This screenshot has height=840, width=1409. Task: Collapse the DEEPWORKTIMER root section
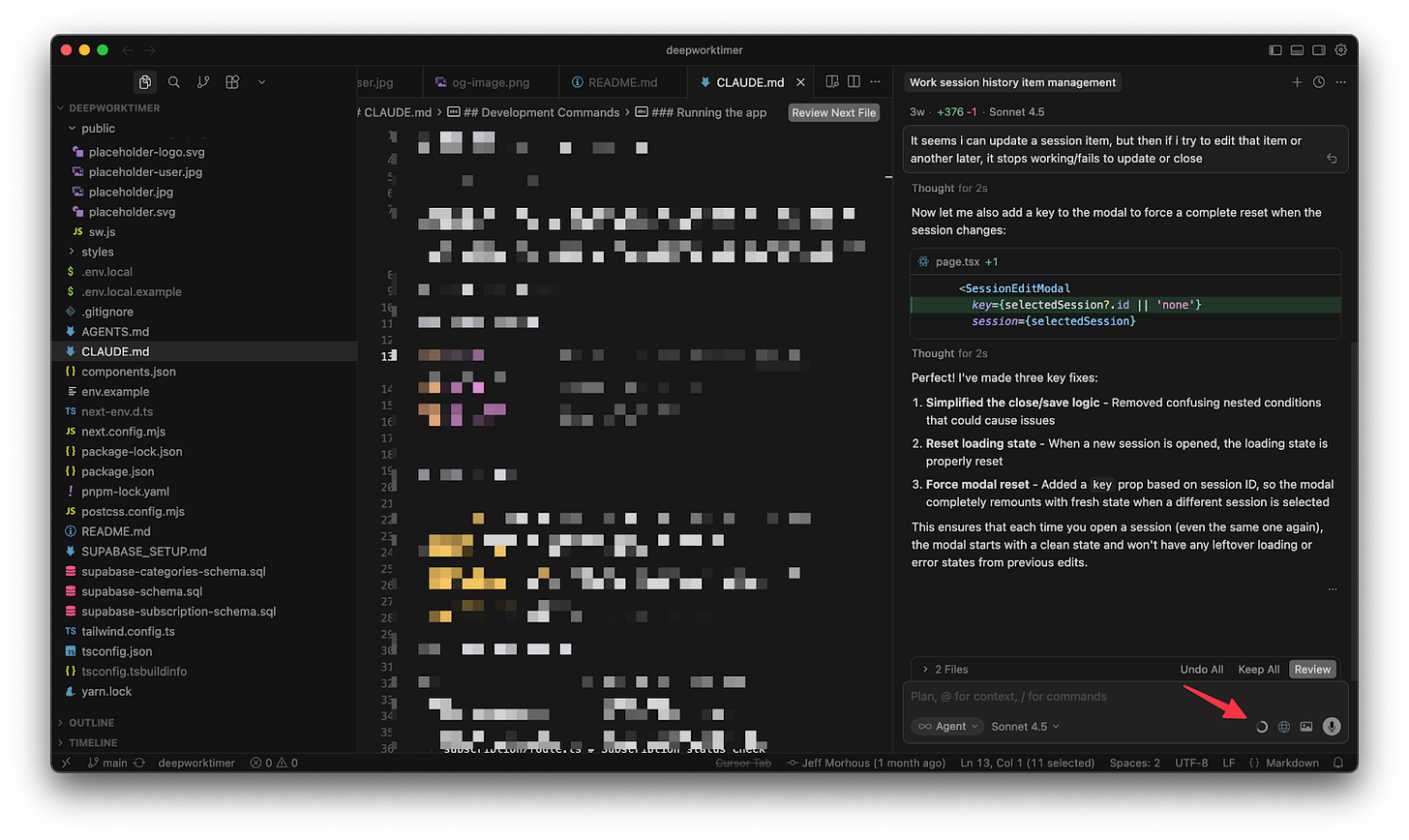click(x=114, y=108)
